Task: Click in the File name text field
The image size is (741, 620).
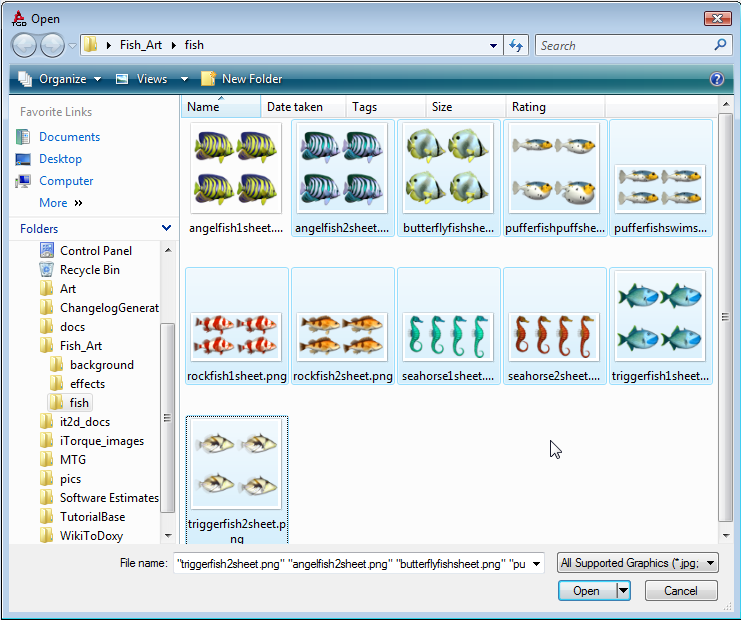Action: pyautogui.click(x=352, y=563)
